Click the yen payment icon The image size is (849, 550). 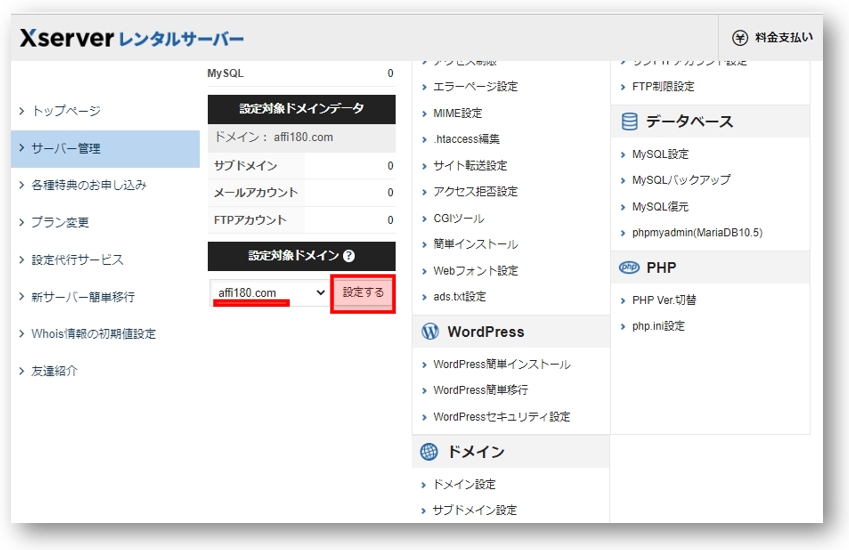point(740,38)
